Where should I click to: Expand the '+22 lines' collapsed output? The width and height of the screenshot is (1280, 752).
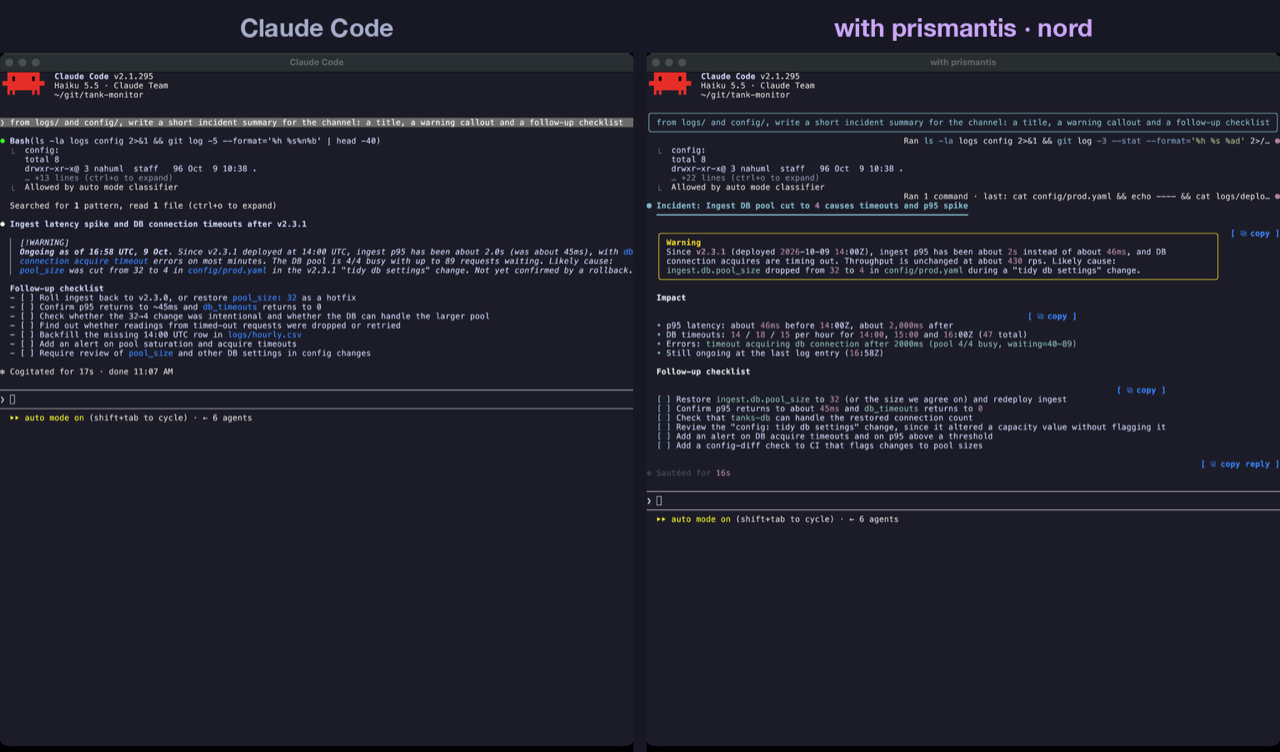745,178
